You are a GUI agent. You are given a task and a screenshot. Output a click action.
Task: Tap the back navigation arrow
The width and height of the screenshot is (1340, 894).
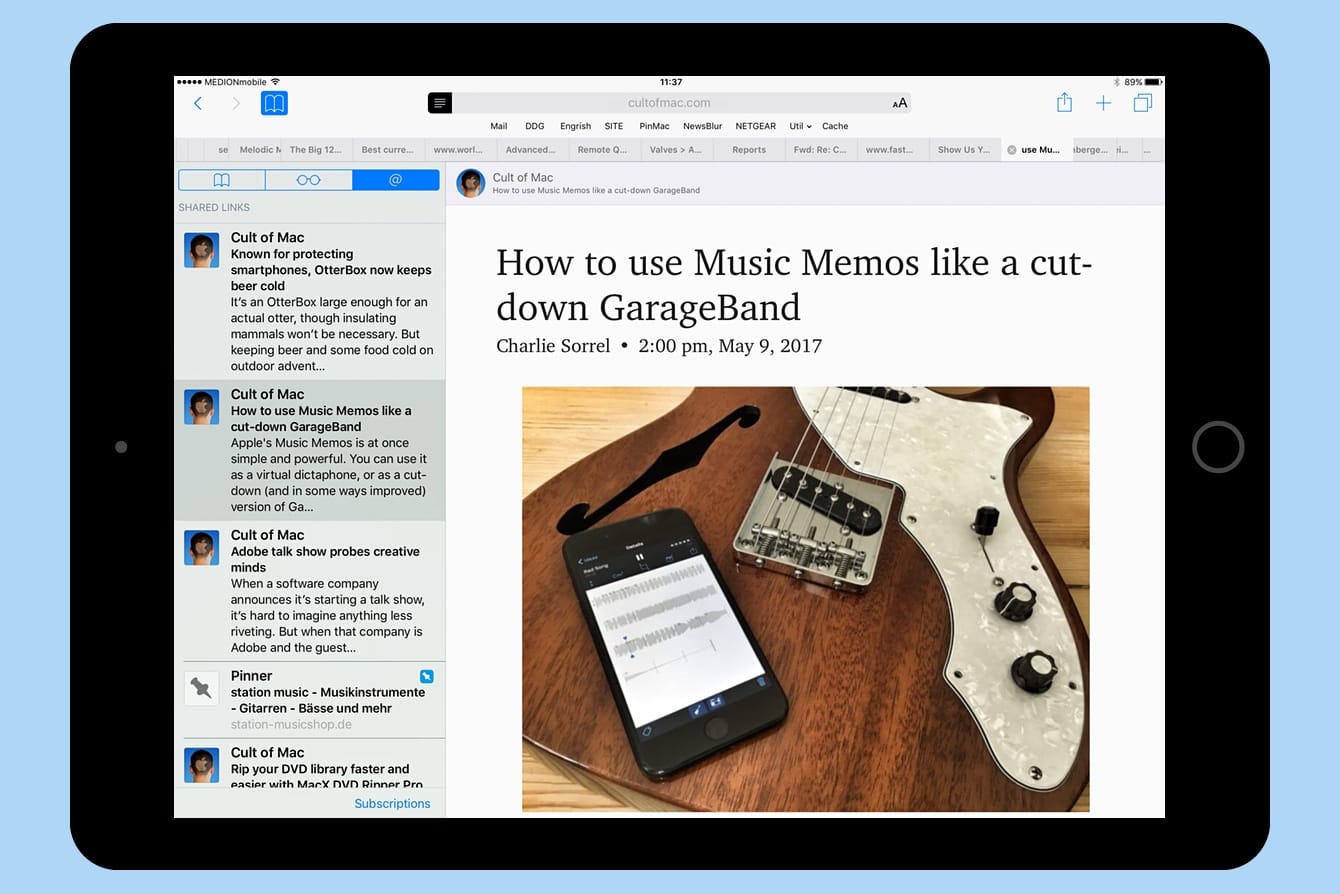(x=198, y=103)
